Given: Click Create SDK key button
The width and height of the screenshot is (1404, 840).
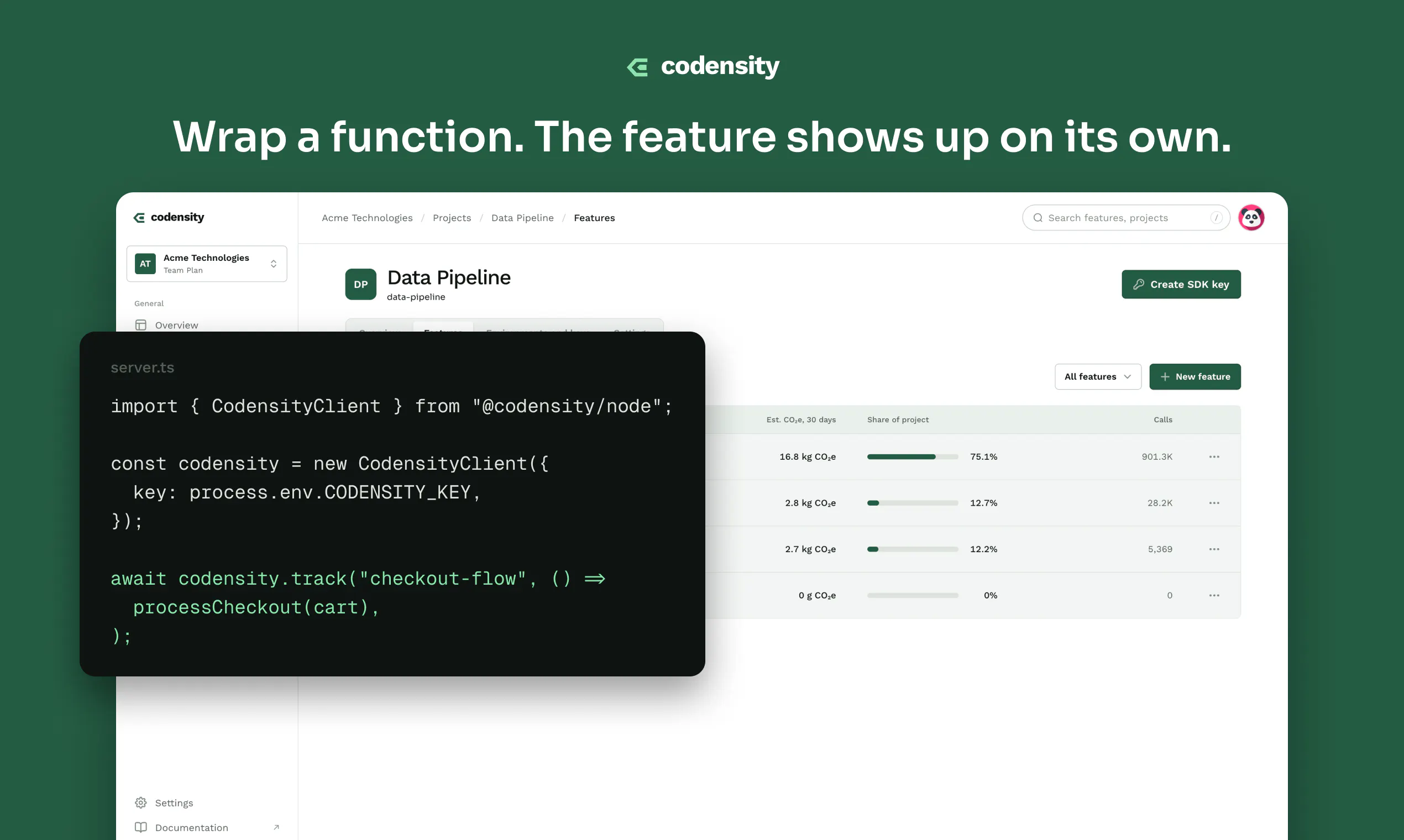Looking at the screenshot, I should click(1181, 284).
